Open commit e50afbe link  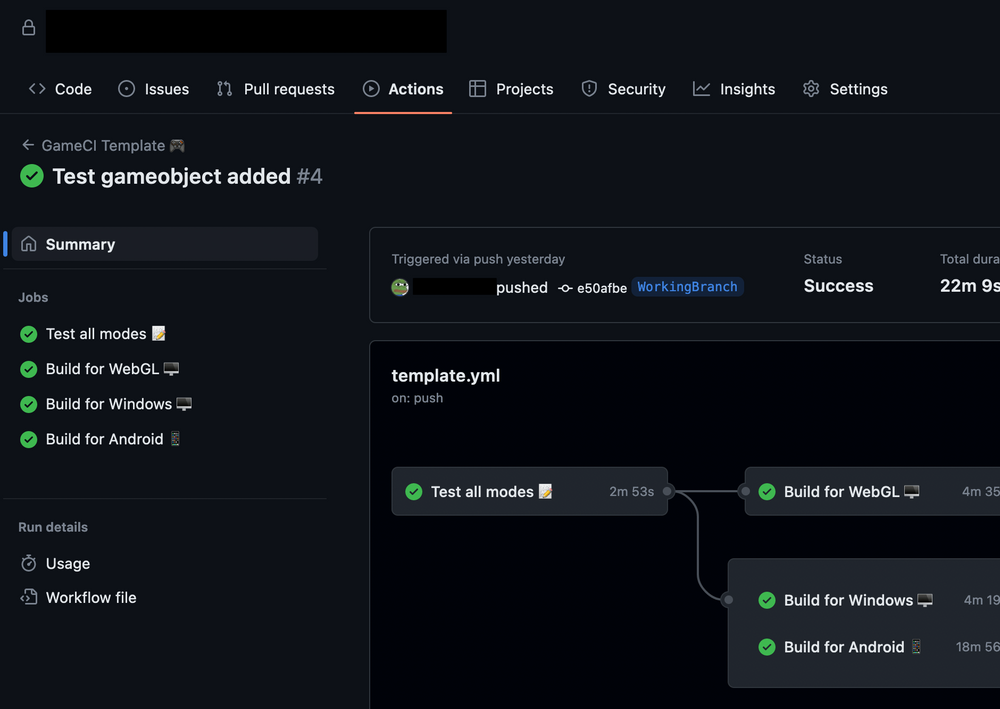pos(602,288)
